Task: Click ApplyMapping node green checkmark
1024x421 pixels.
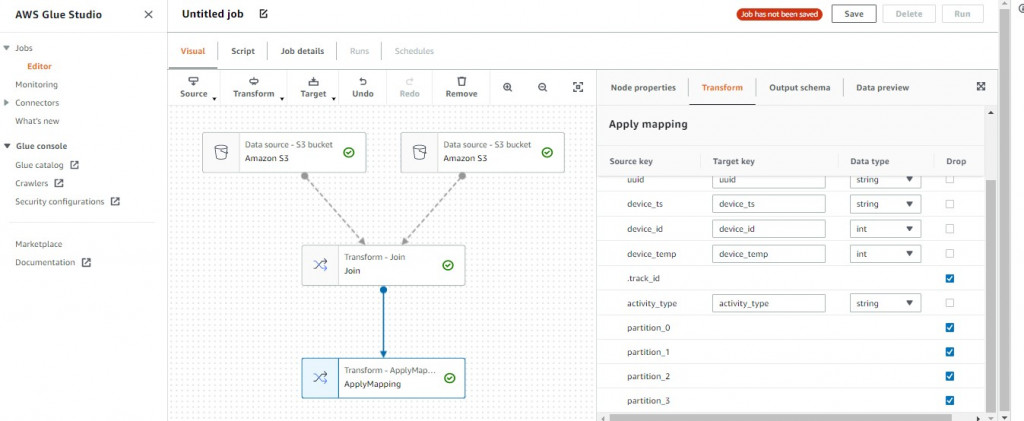Action: (x=449, y=378)
